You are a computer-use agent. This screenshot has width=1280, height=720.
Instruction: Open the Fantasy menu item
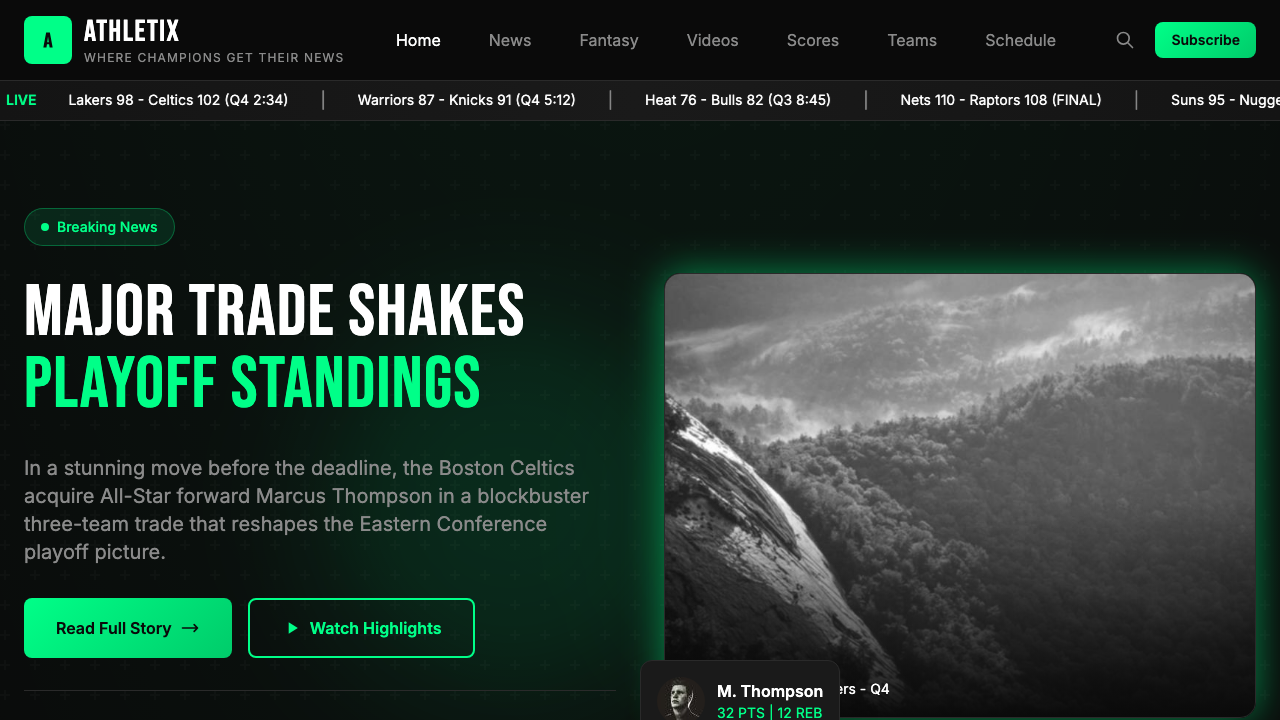pos(609,40)
